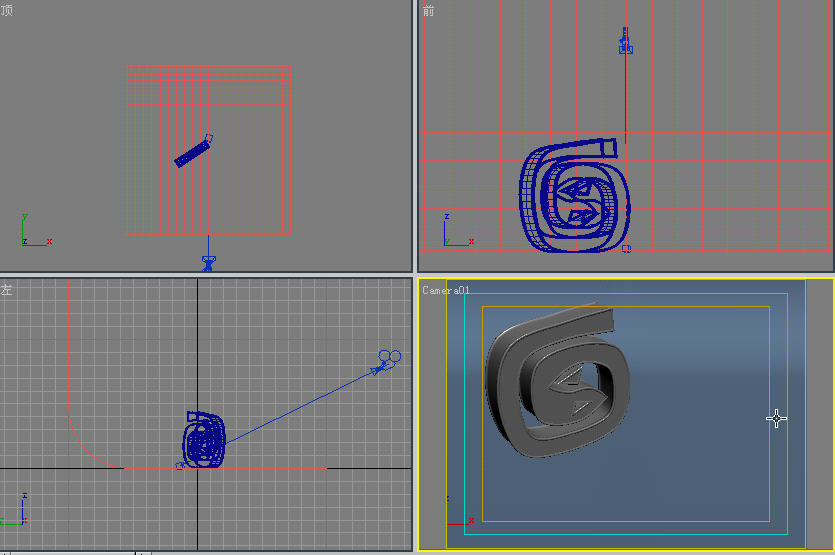Image resolution: width=835 pixels, height=555 pixels.
Task: Select the camera icon in Top viewport
Action: (208, 262)
